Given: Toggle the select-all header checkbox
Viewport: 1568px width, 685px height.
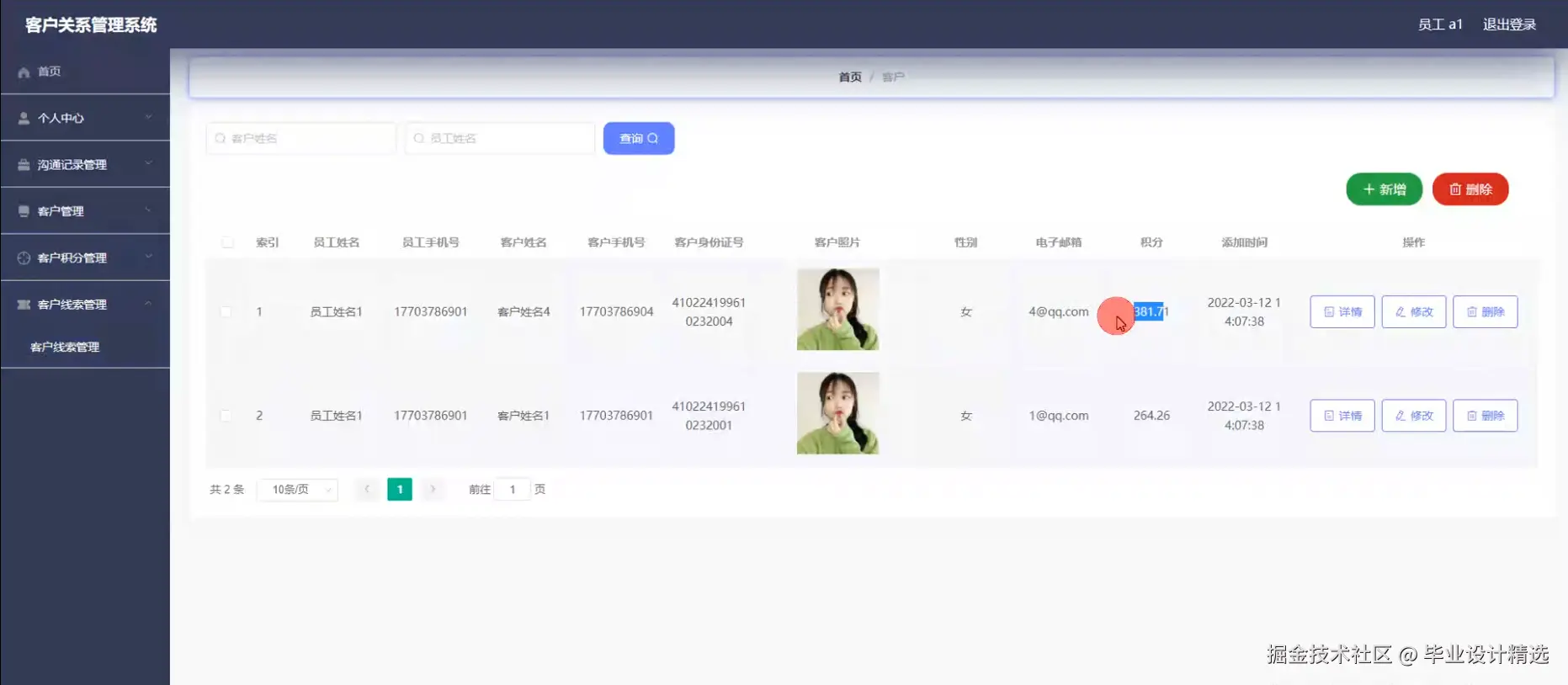Looking at the screenshot, I should tap(227, 242).
